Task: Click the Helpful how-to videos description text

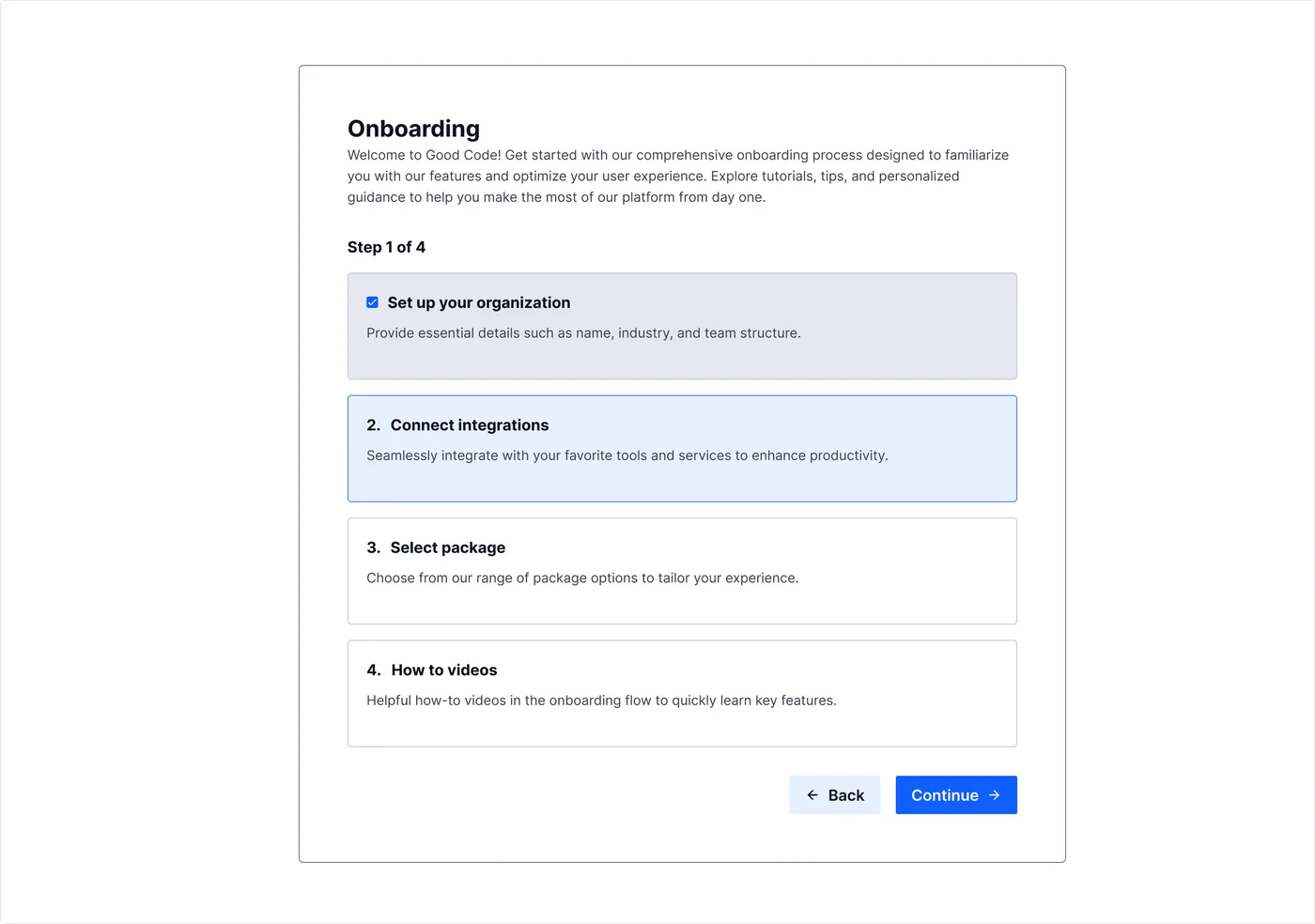Action: point(601,701)
